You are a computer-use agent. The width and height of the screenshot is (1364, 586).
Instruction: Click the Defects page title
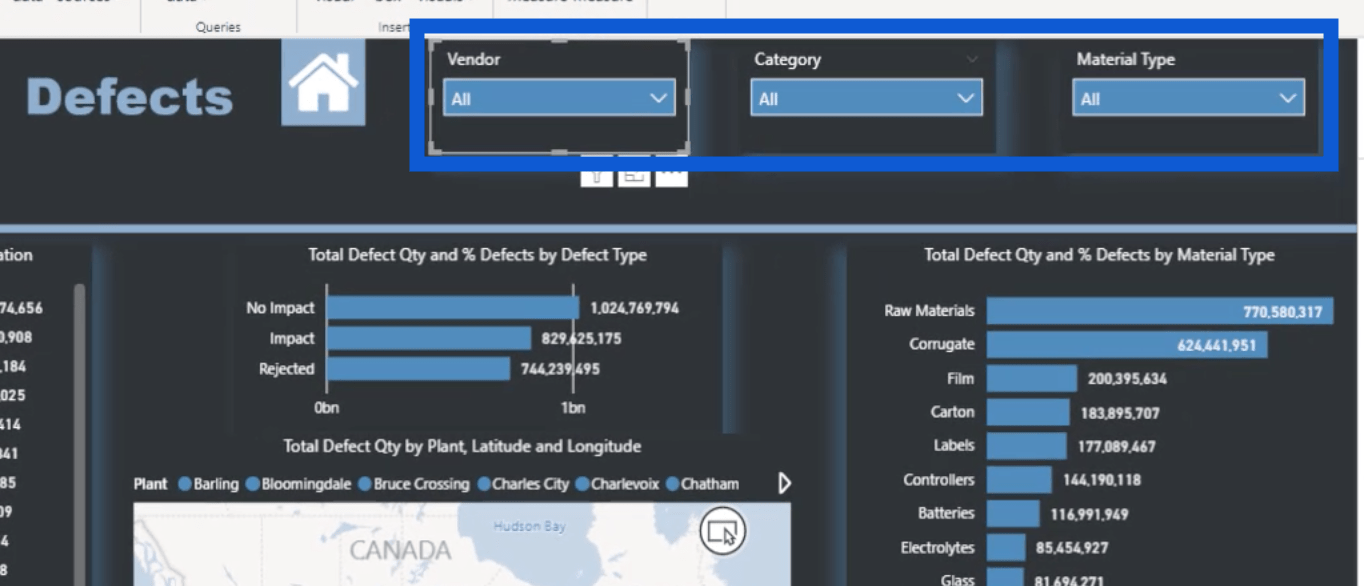[x=130, y=97]
